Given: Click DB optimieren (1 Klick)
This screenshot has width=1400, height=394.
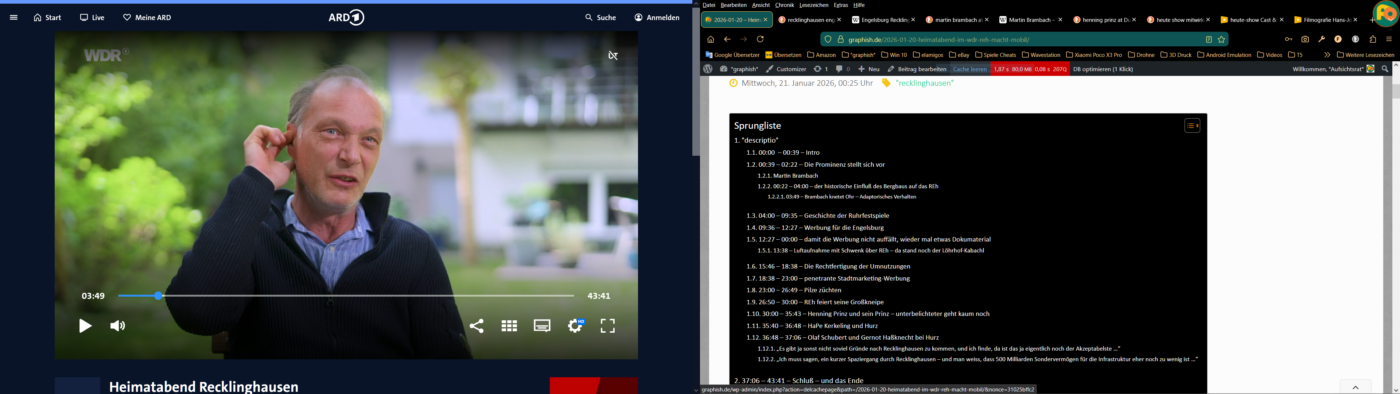Looking at the screenshot, I should click(x=1103, y=69).
